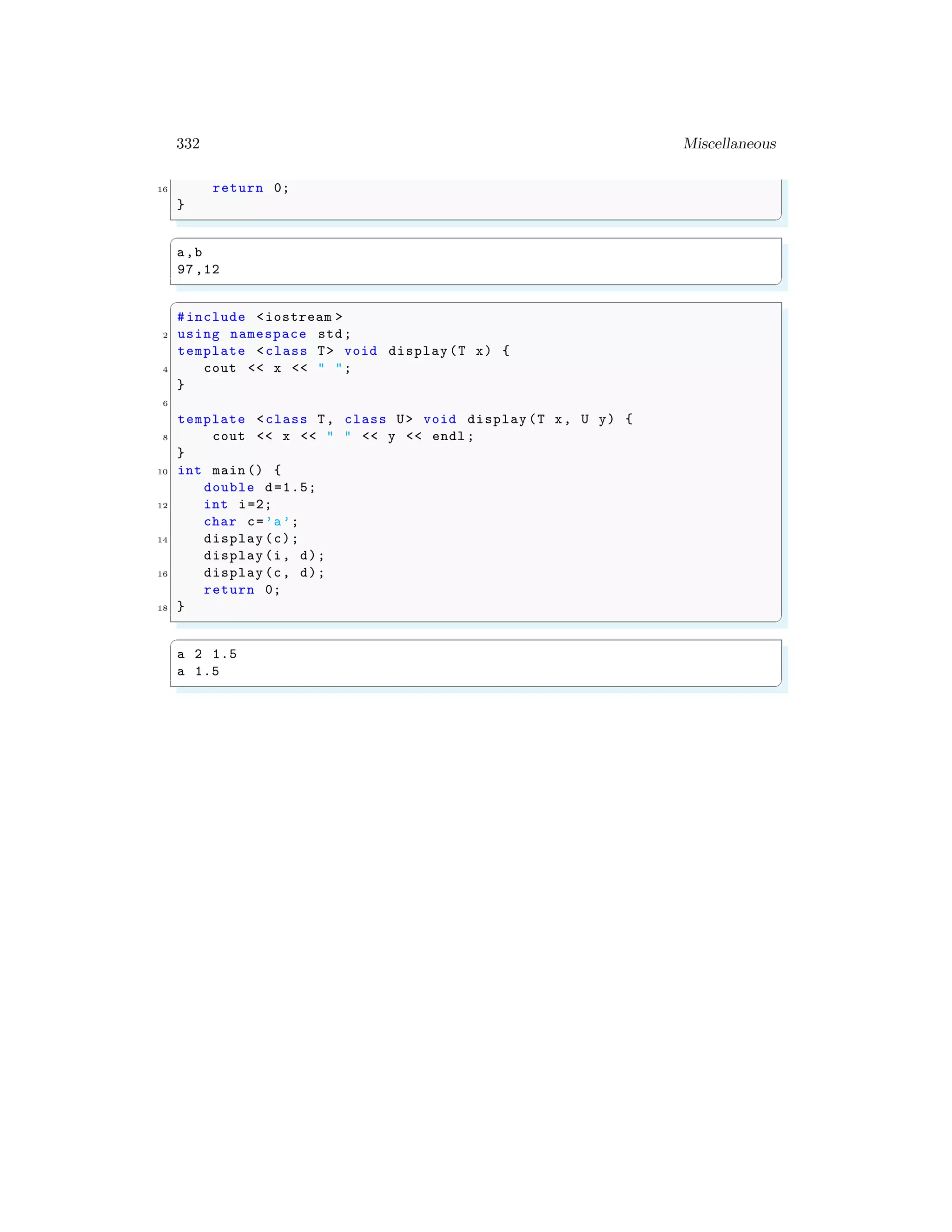
Task: Click the 'int i=2;' line
Action: click(238, 504)
